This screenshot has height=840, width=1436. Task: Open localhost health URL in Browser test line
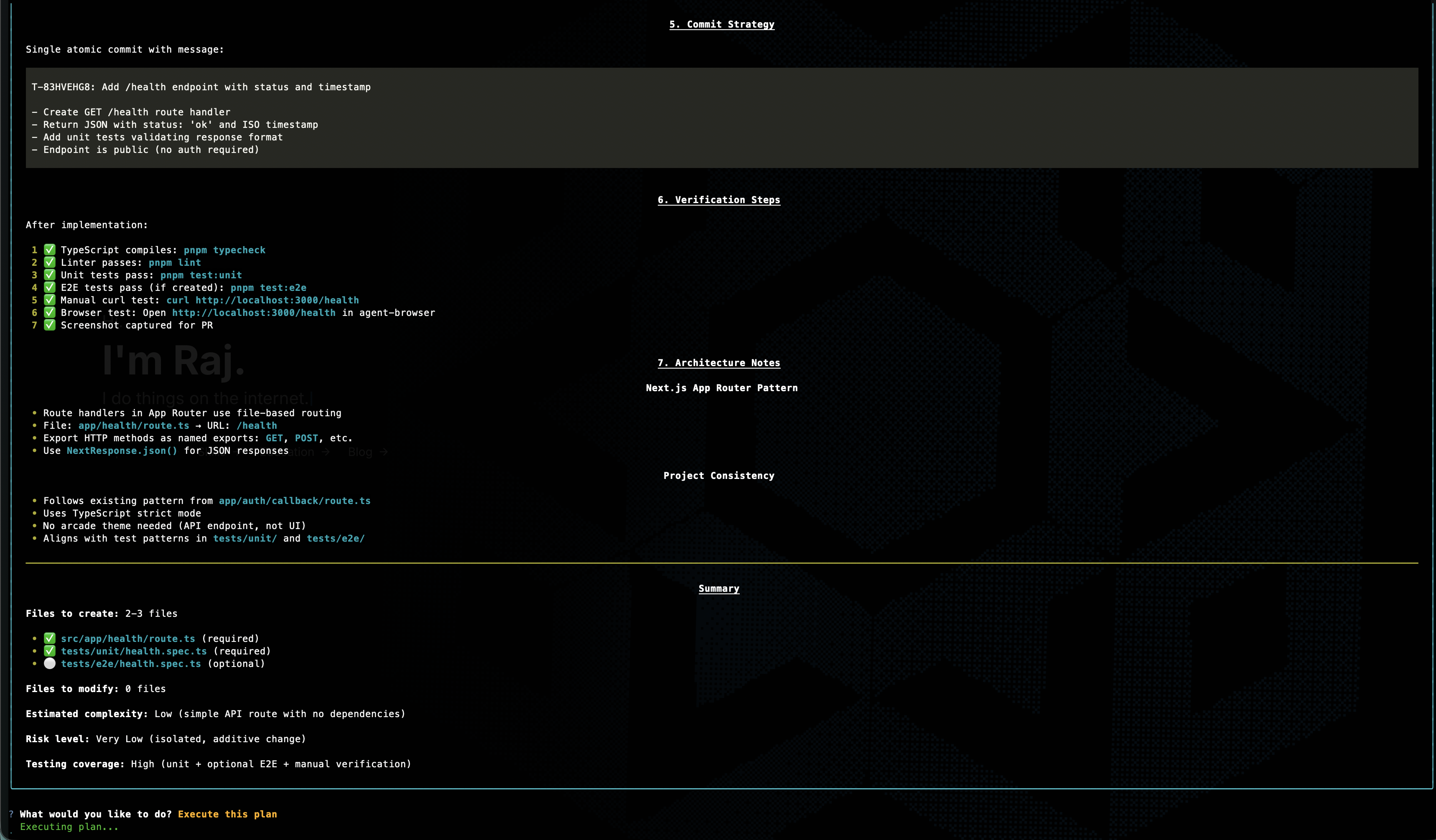pos(254,313)
